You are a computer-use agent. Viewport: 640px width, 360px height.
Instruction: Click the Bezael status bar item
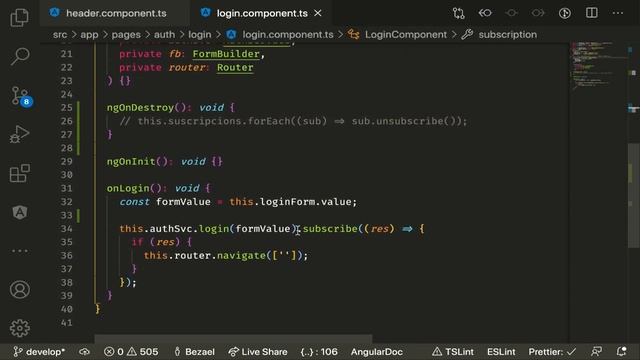point(194,351)
